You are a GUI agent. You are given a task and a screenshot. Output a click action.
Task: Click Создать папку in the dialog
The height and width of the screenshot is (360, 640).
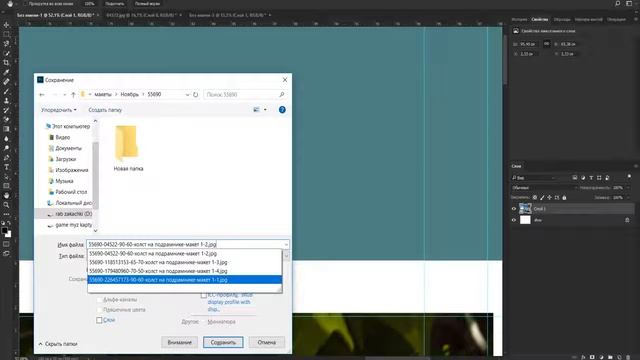tap(105, 110)
